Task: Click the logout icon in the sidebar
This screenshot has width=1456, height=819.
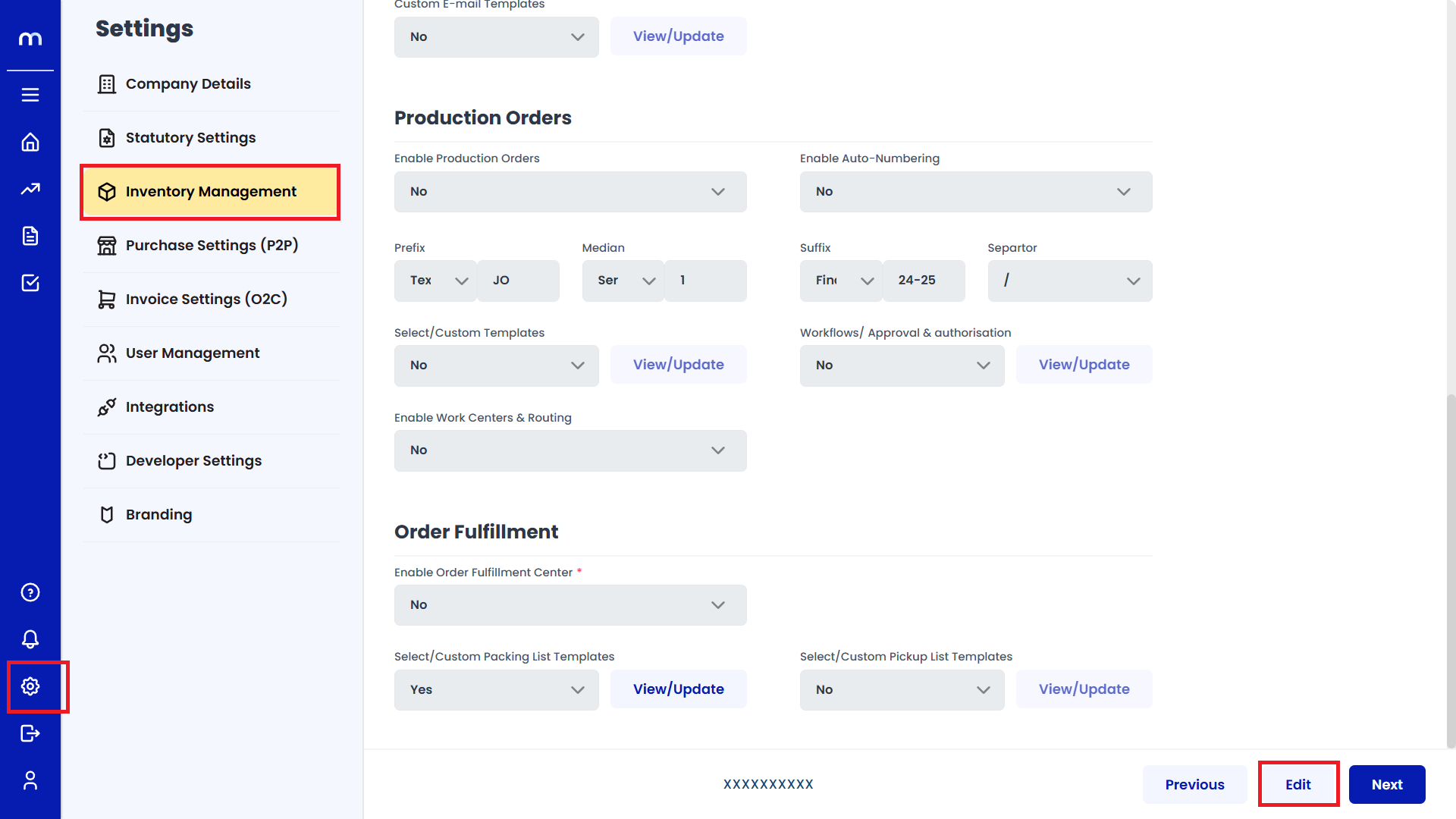Action: pyautogui.click(x=30, y=733)
